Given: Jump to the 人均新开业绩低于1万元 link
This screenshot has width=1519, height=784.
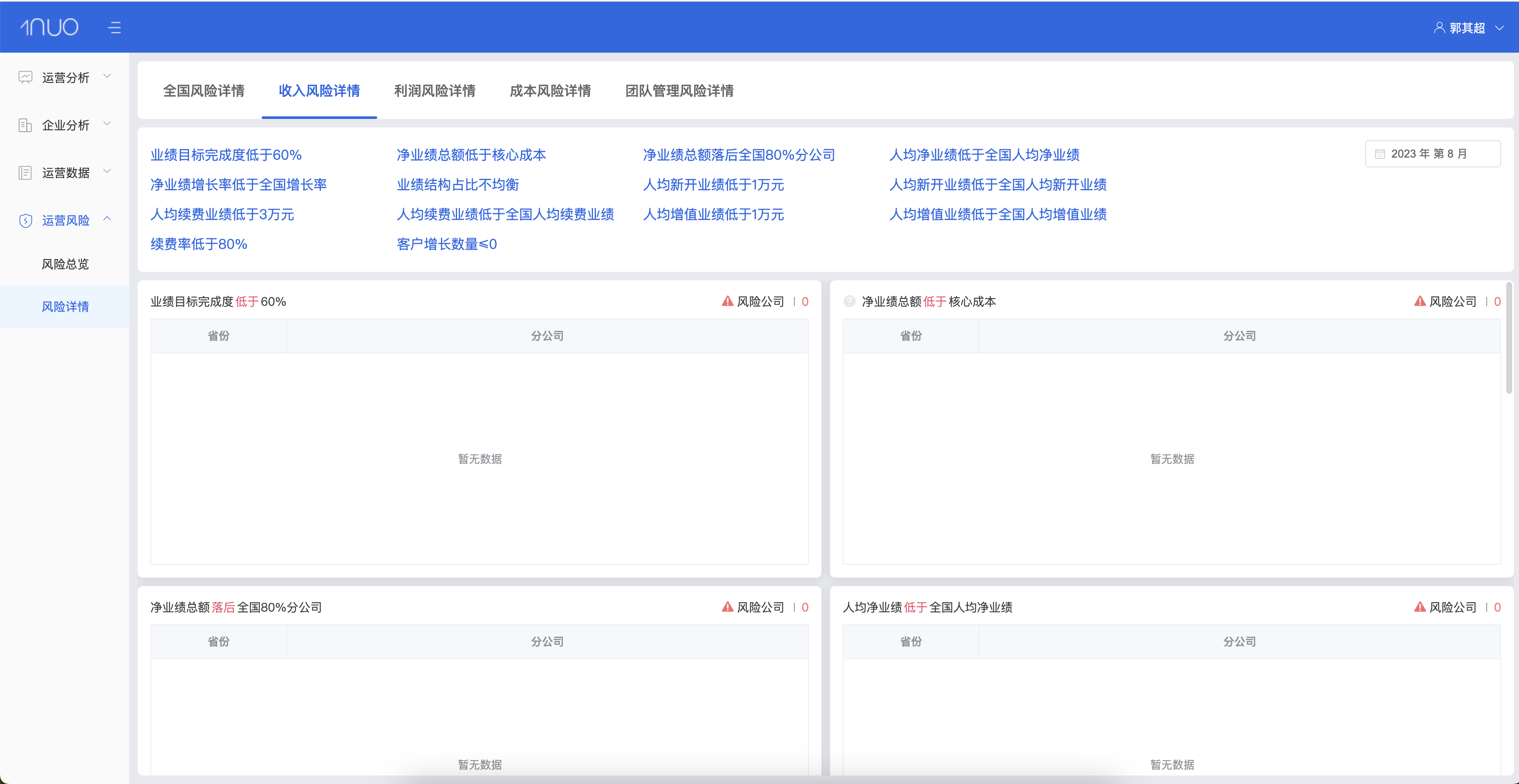Looking at the screenshot, I should [x=714, y=184].
